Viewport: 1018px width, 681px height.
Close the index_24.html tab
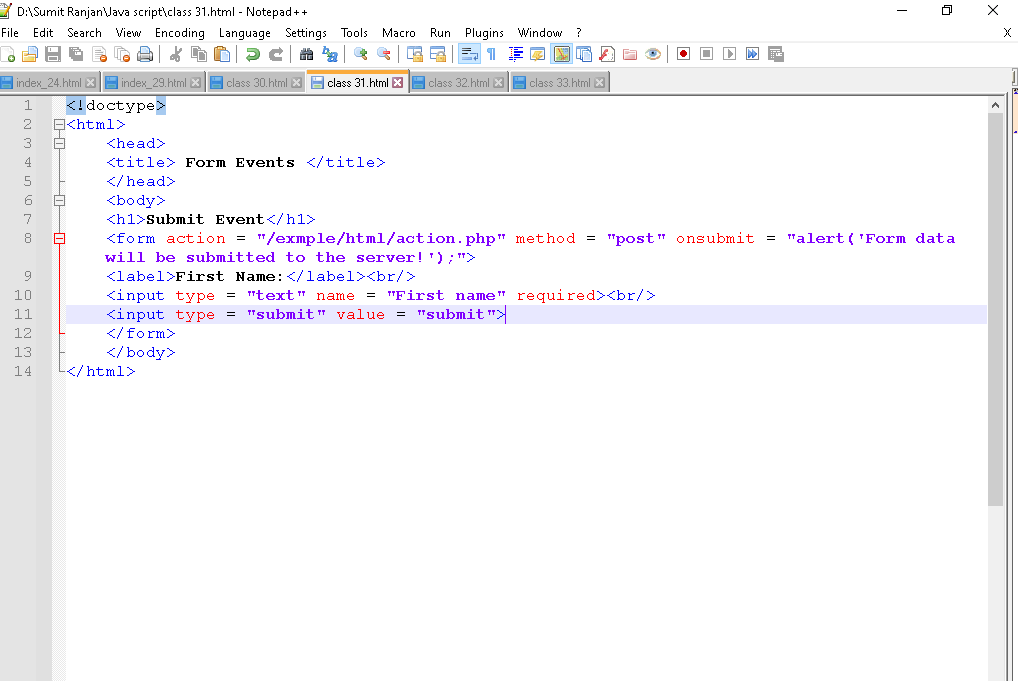(91, 83)
